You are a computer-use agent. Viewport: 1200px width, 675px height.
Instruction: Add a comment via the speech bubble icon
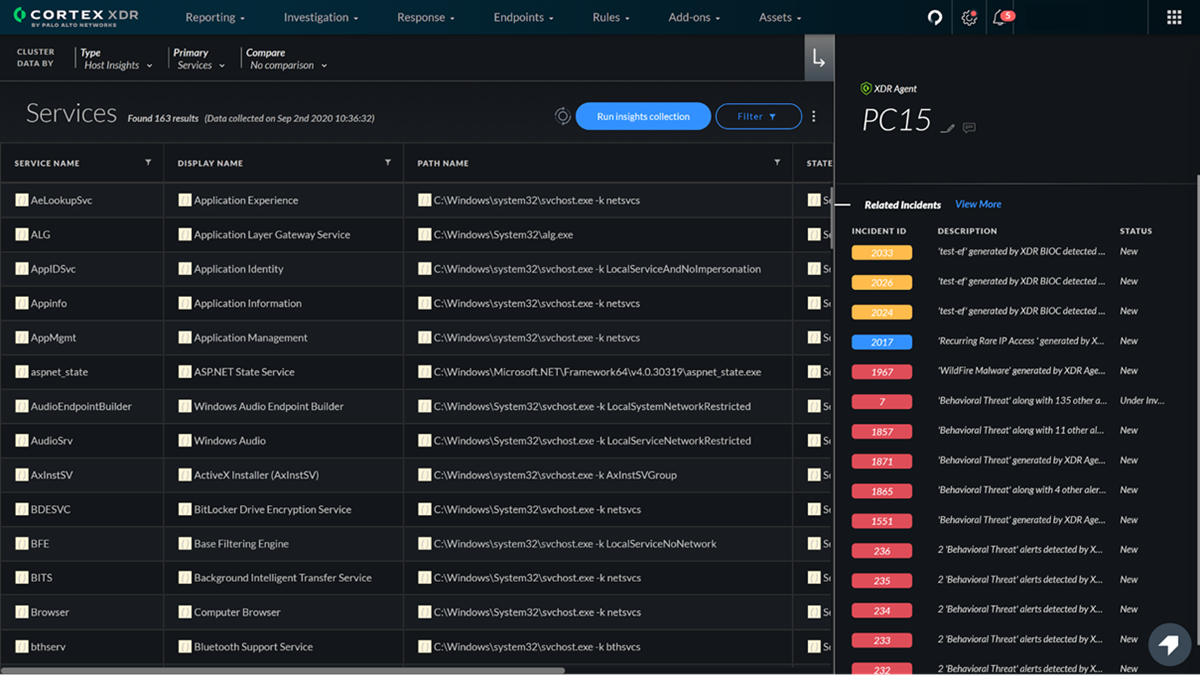pos(969,125)
